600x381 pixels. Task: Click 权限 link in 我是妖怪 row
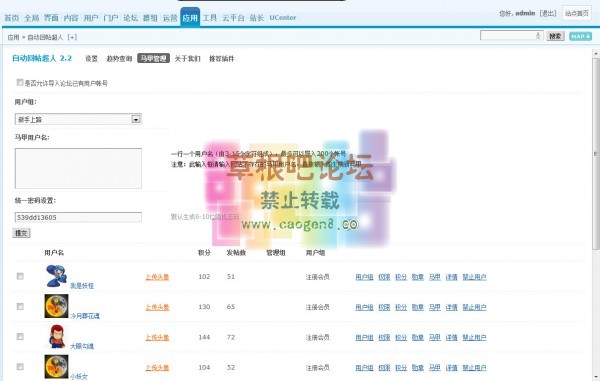pyautogui.click(x=384, y=277)
